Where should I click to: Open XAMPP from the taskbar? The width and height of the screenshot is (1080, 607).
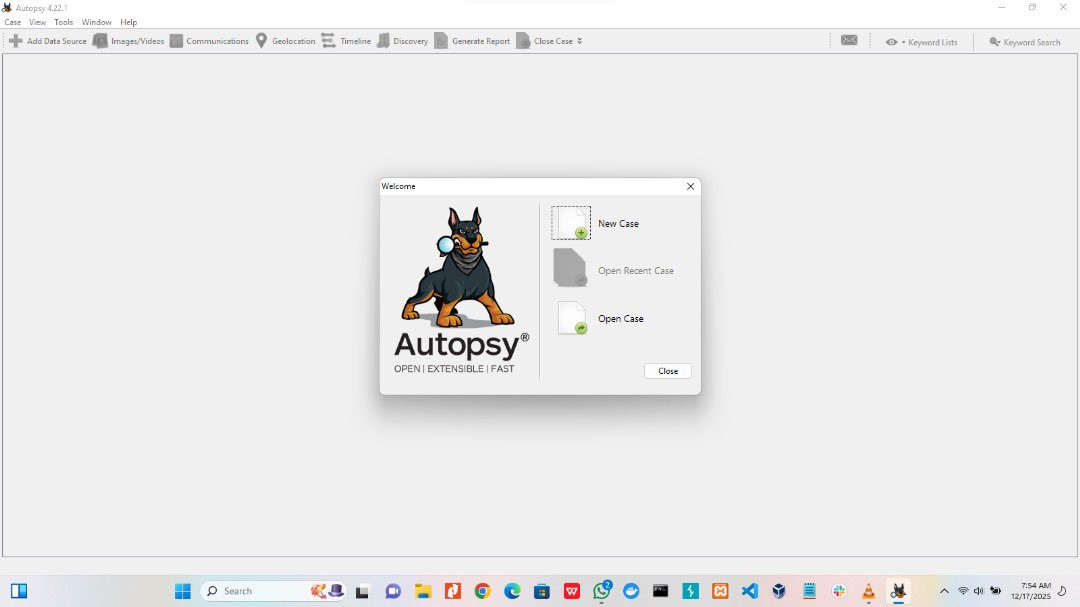[x=720, y=591]
